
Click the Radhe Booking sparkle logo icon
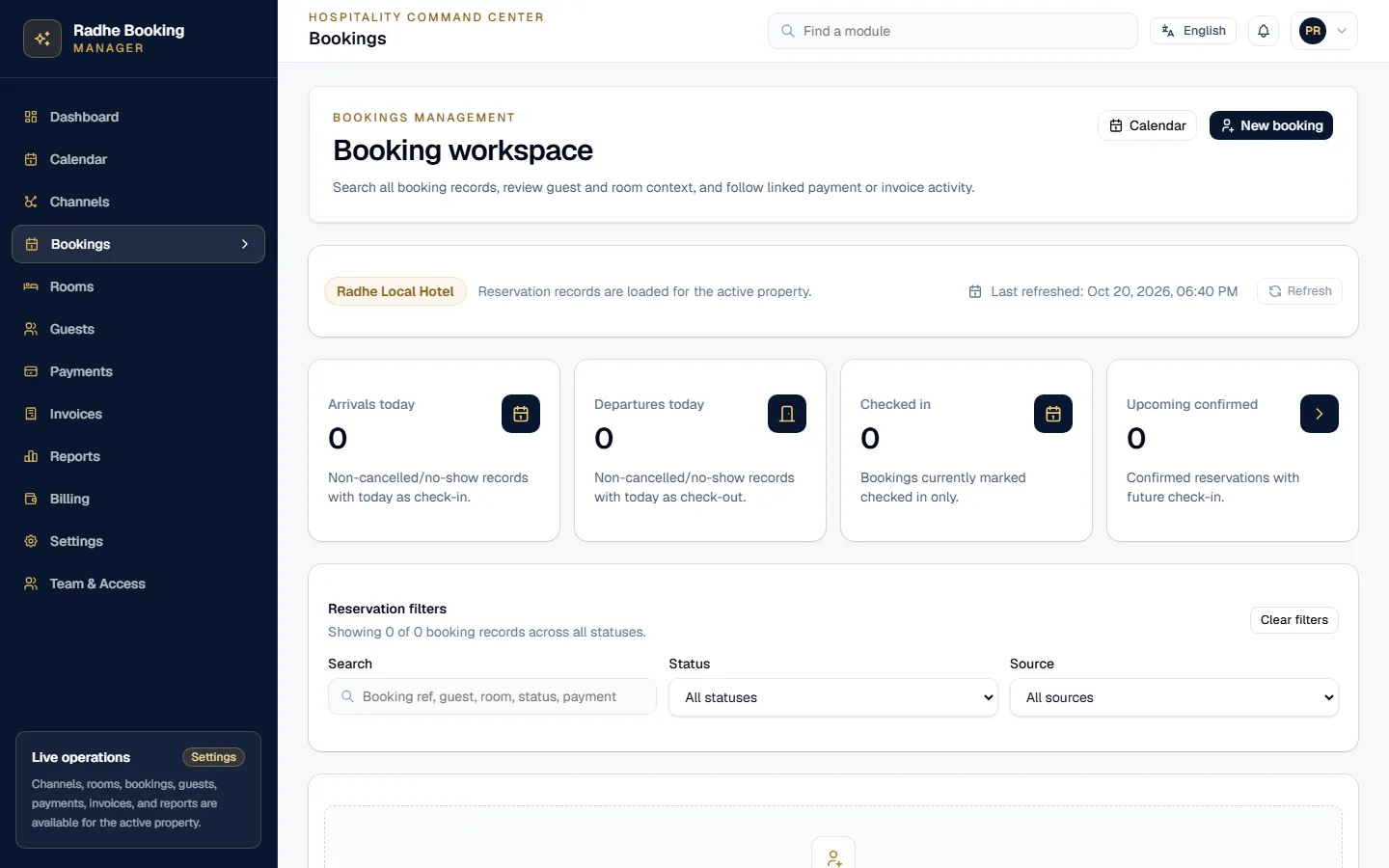(x=42, y=39)
